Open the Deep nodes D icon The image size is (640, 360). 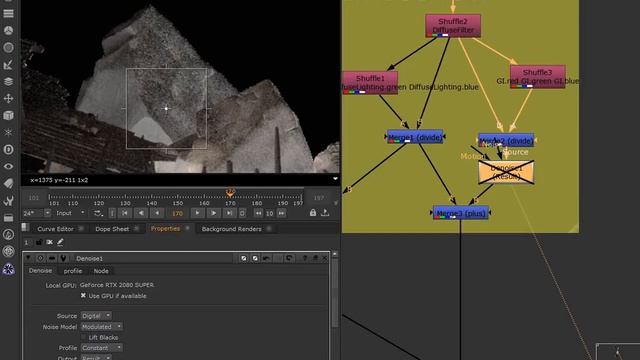(8, 149)
